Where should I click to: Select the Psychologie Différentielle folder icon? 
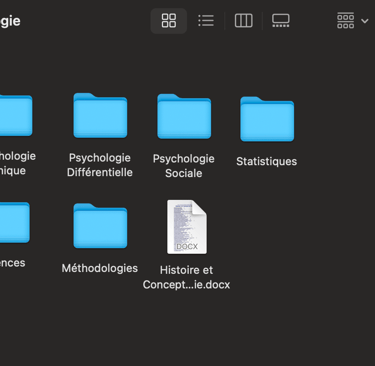tap(100, 115)
